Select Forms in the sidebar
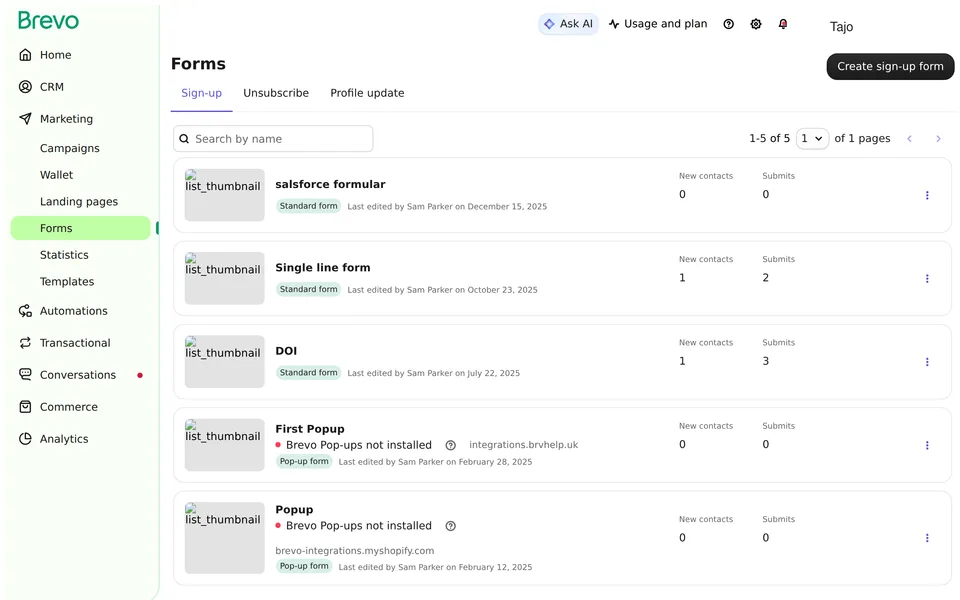Image resolution: width=960 pixels, height=600 pixels. 80,228
